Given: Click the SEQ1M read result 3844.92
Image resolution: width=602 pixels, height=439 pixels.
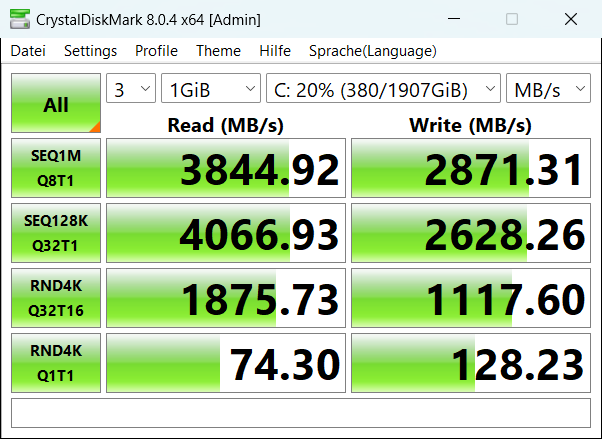Looking at the screenshot, I should 226,168.
